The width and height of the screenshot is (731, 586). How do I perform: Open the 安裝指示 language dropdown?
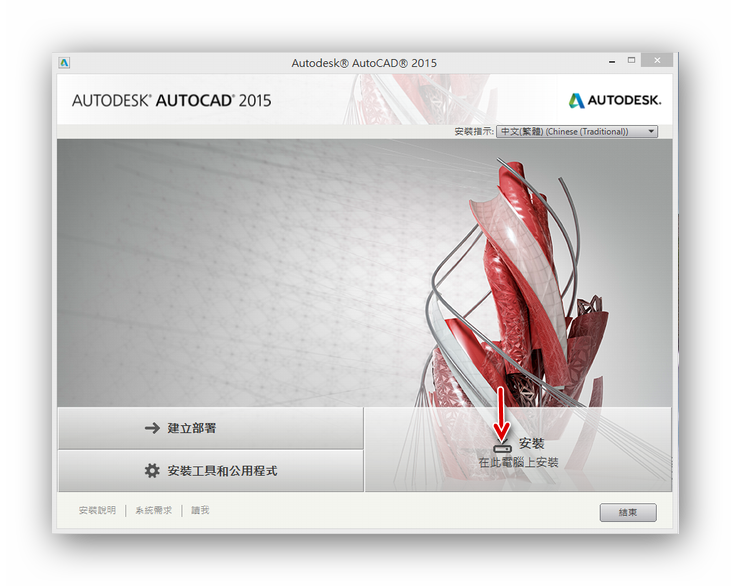(x=577, y=131)
